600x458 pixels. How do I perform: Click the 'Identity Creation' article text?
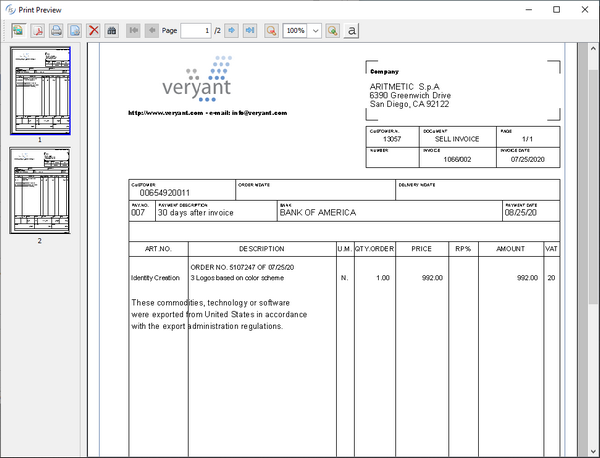155,278
